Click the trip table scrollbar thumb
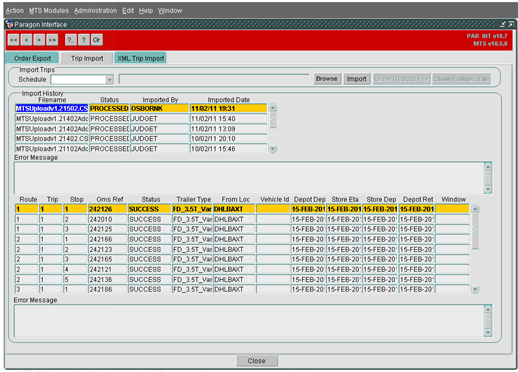 tap(475, 231)
